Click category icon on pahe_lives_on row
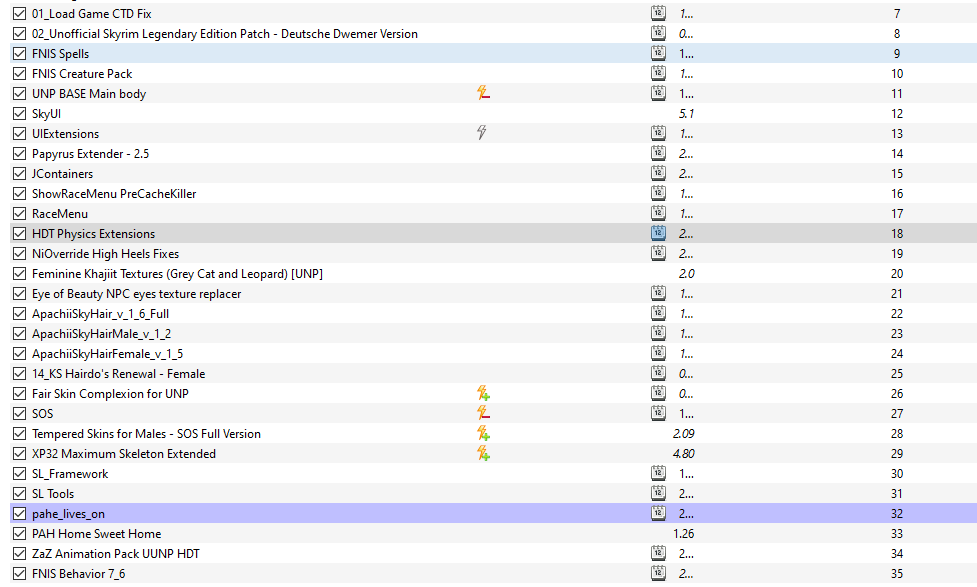 (x=658, y=513)
